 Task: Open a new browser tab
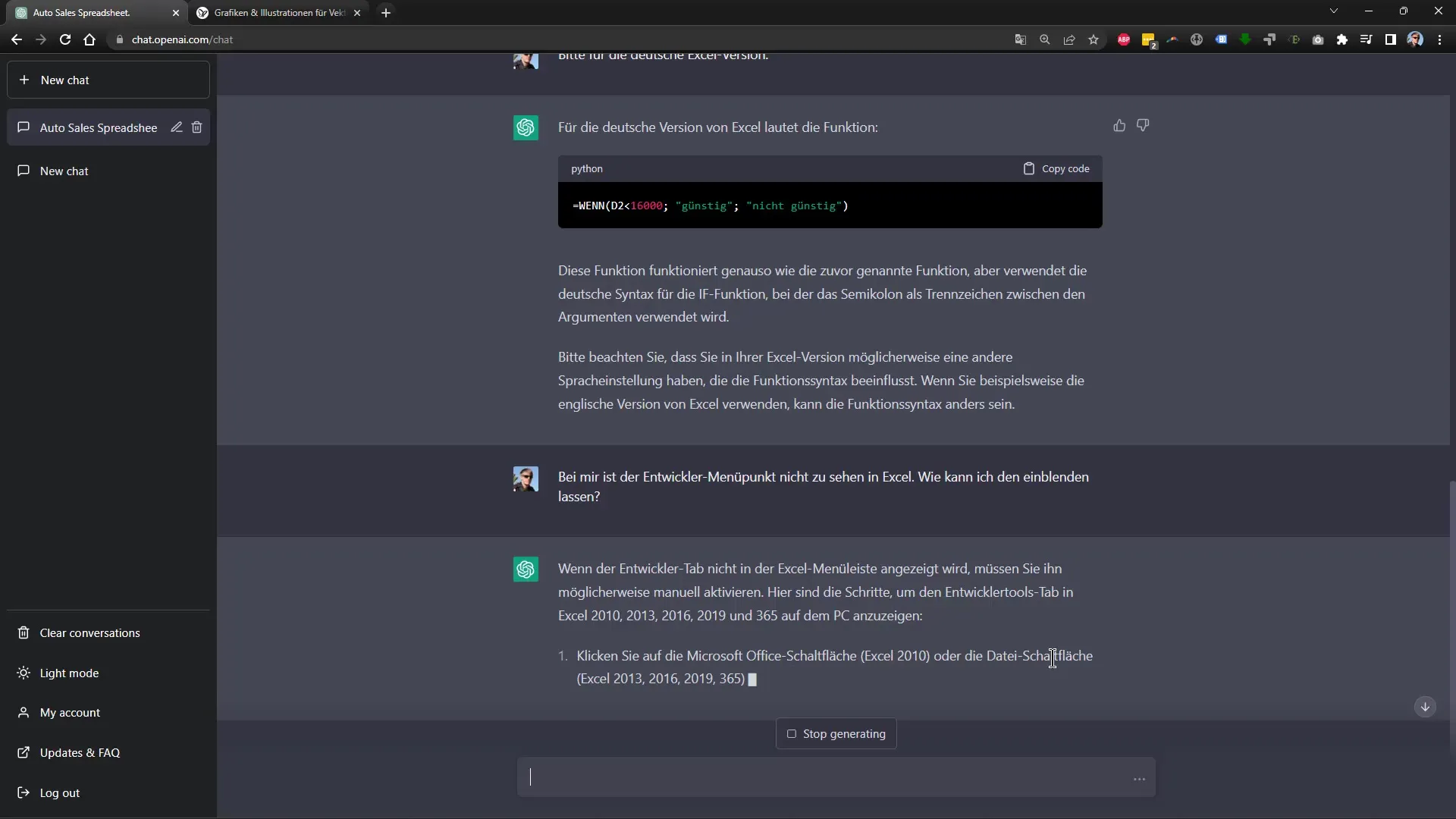[386, 13]
